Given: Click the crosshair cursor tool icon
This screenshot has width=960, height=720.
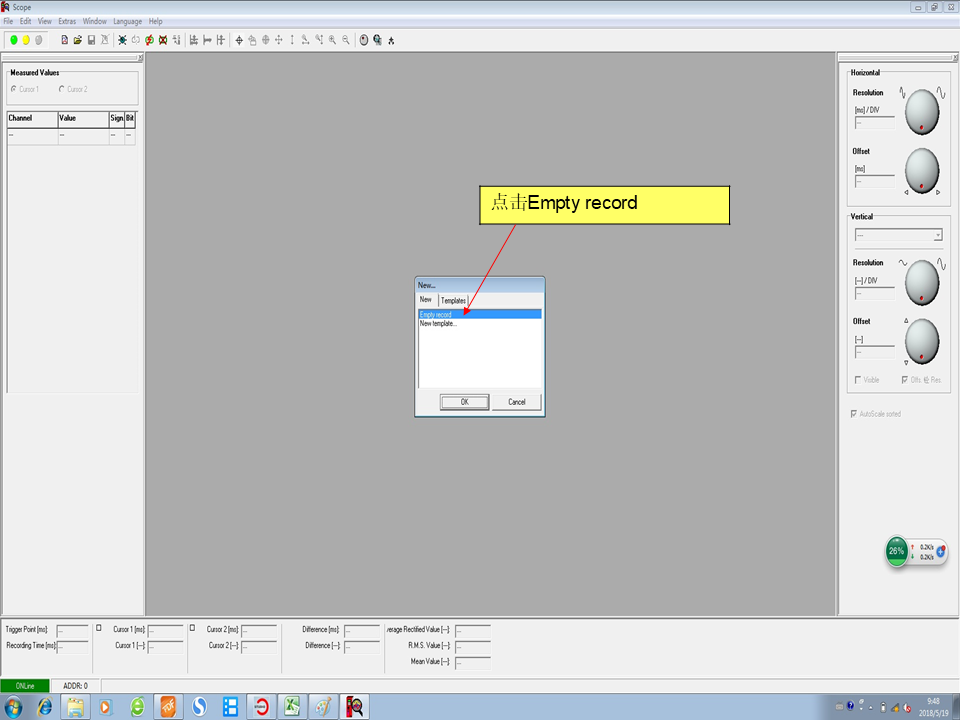Looking at the screenshot, I should 239,40.
